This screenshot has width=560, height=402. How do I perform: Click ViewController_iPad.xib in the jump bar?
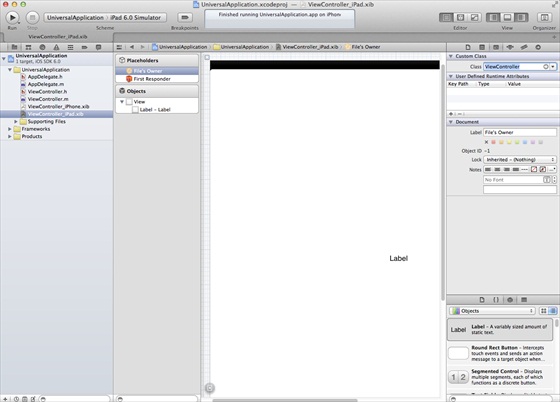coord(307,47)
